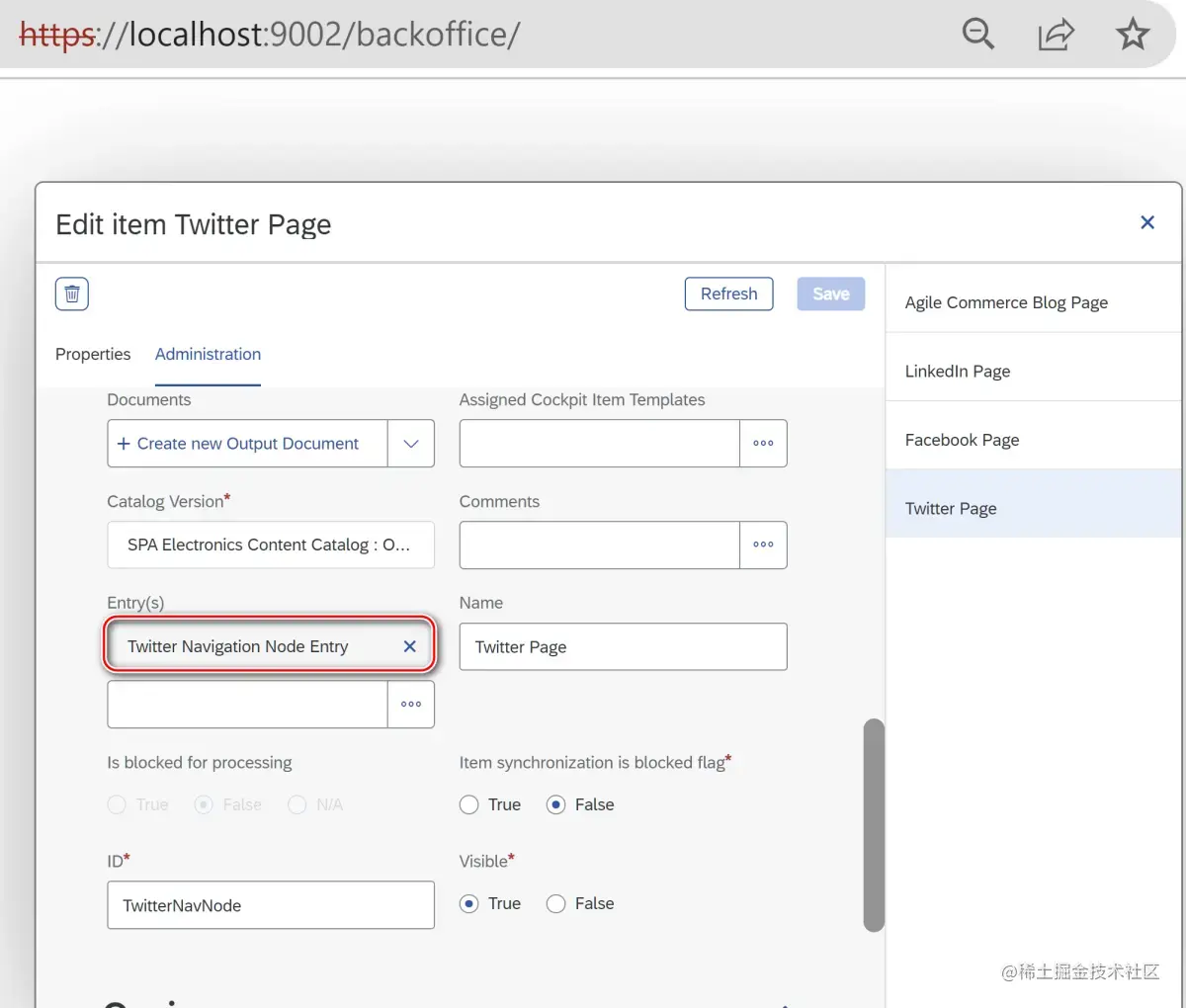Screen dimensions: 1186x1008
Task: Select False for Is blocked for processing
Action: (204, 804)
